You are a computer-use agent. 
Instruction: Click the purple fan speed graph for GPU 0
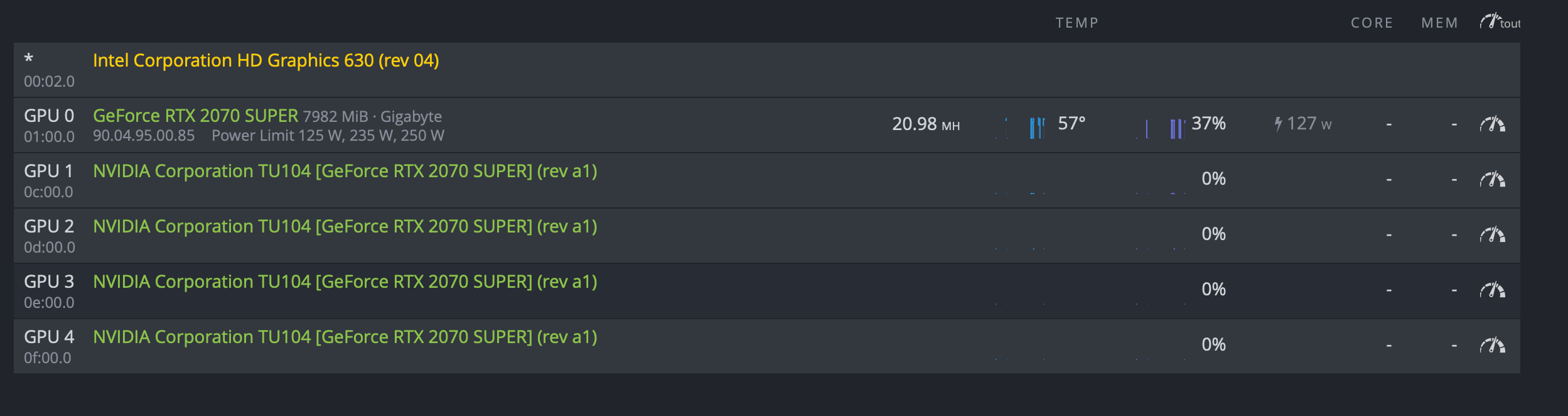point(1175,128)
